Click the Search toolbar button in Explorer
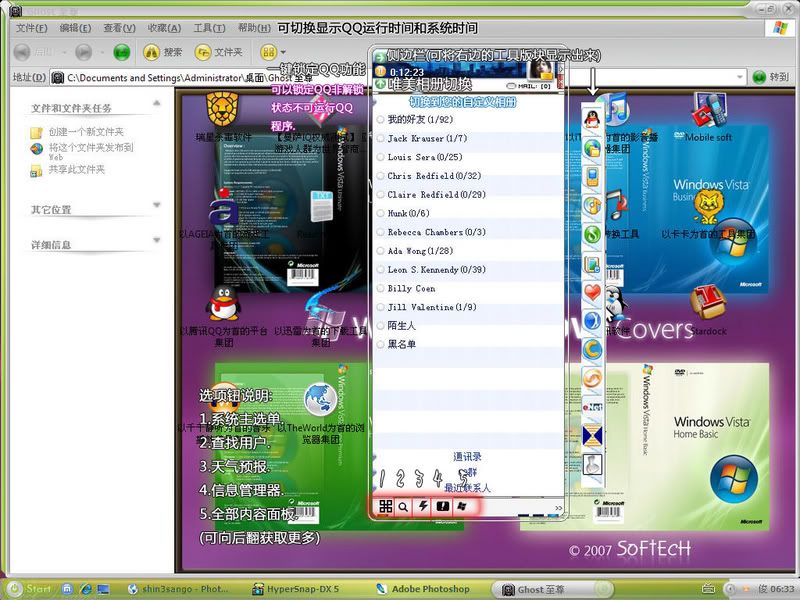Image resolution: width=800 pixels, height=600 pixels. pos(163,51)
